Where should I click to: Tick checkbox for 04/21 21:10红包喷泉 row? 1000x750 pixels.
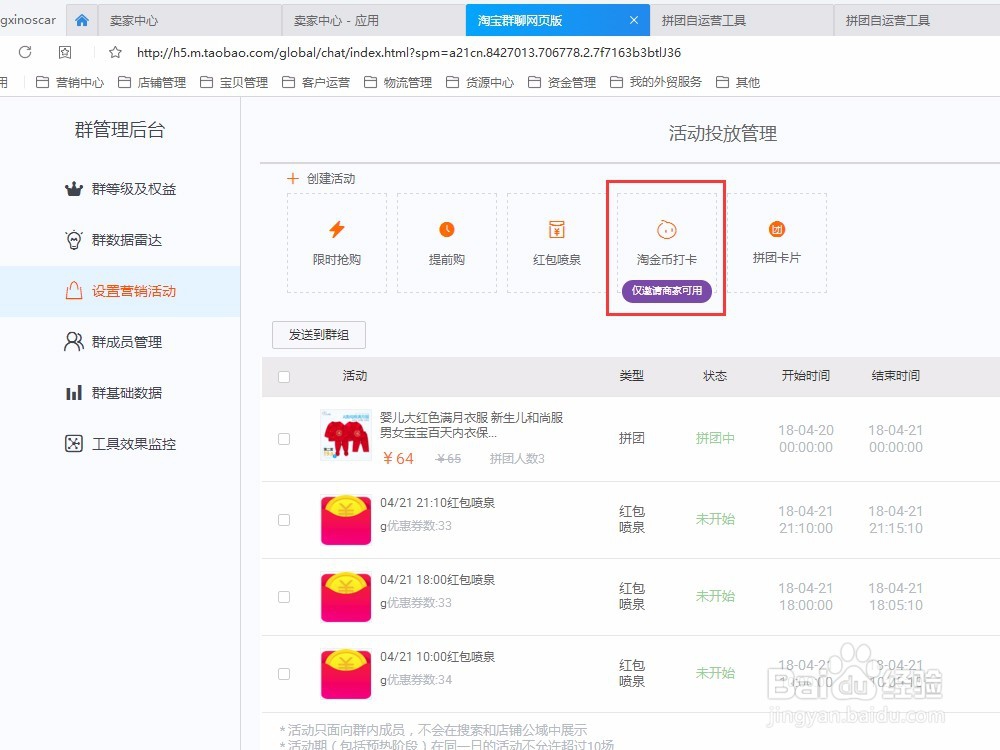pos(284,520)
